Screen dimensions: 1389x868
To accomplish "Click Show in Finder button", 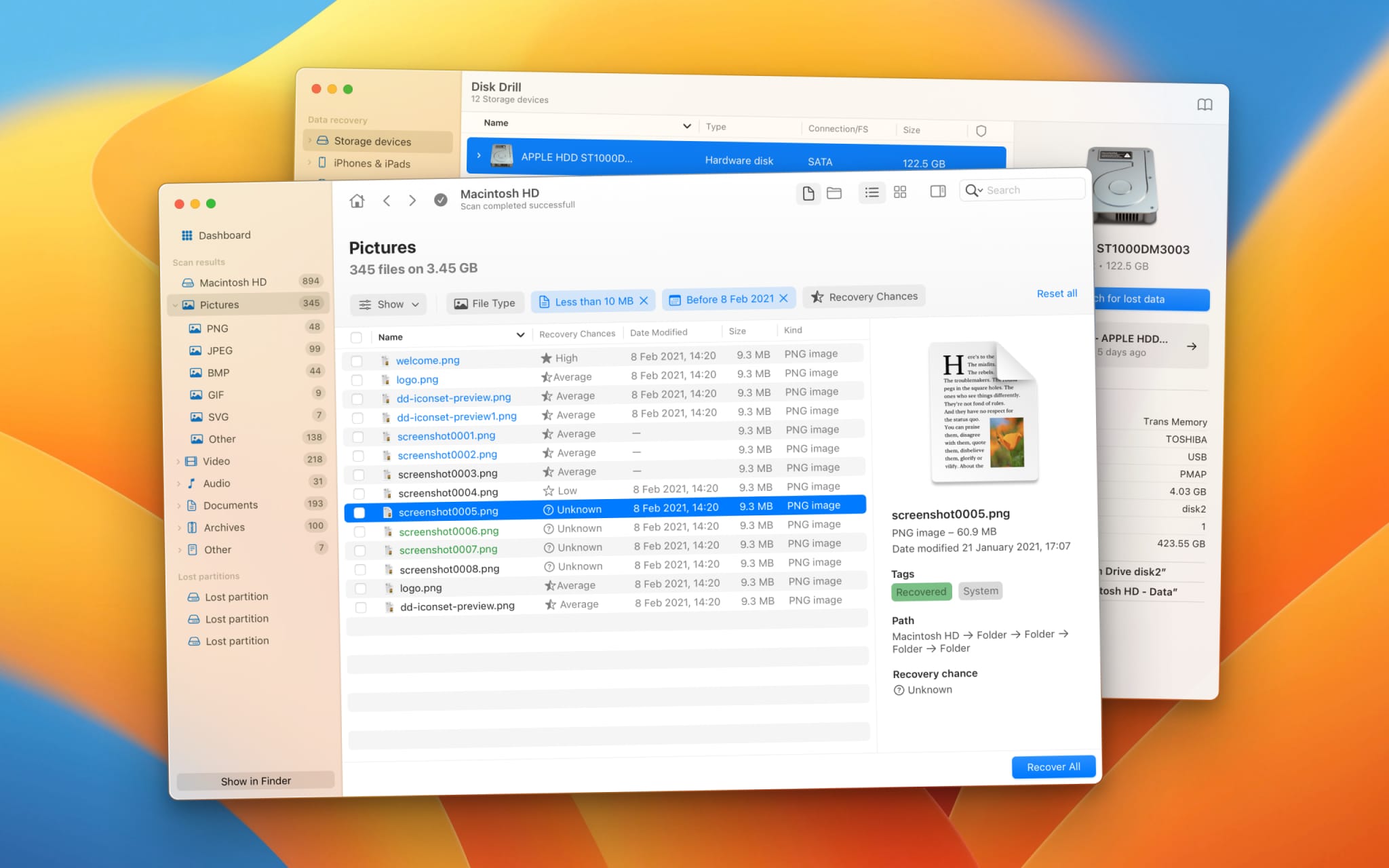I will [x=256, y=781].
